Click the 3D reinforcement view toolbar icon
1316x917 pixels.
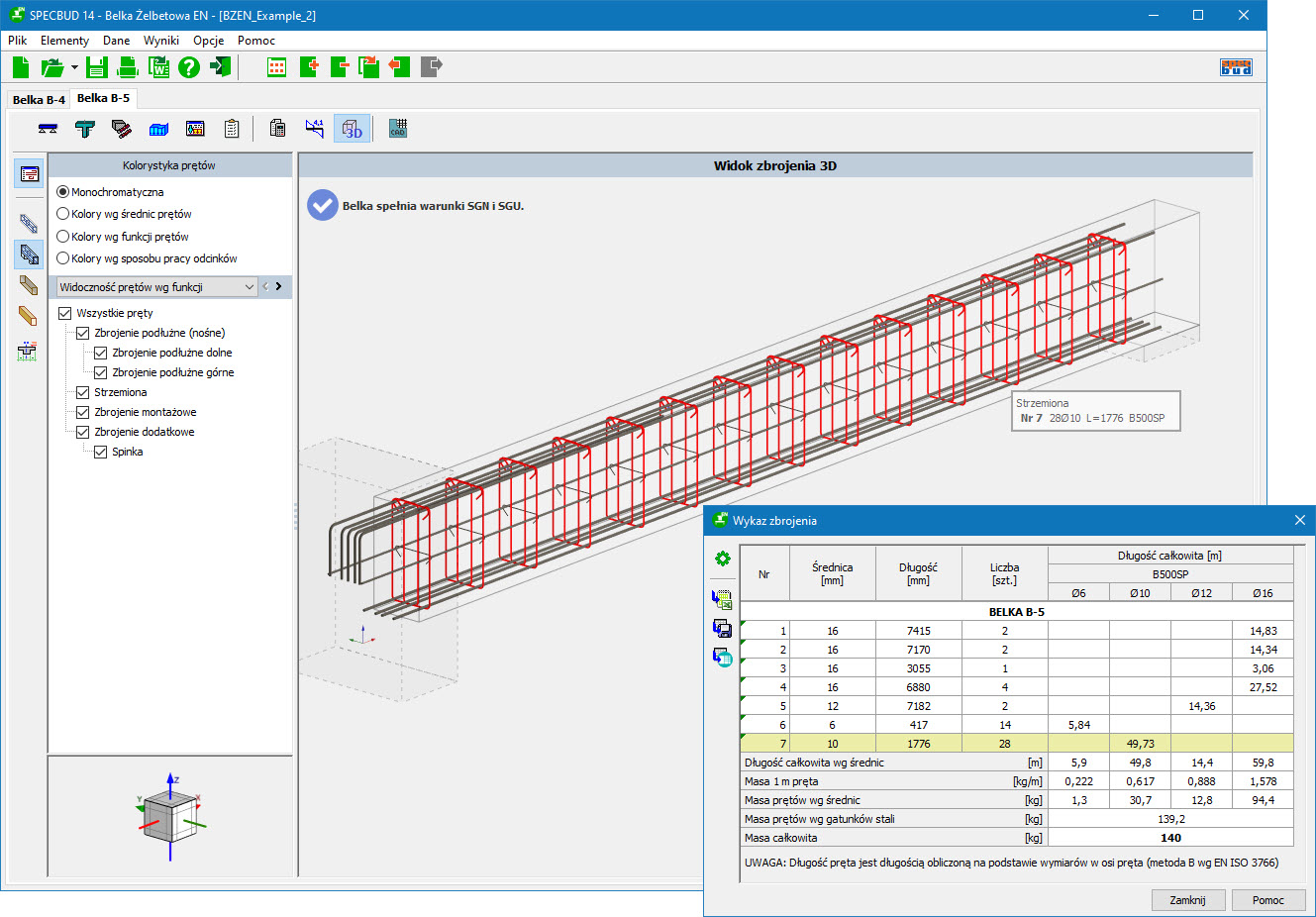(353, 129)
